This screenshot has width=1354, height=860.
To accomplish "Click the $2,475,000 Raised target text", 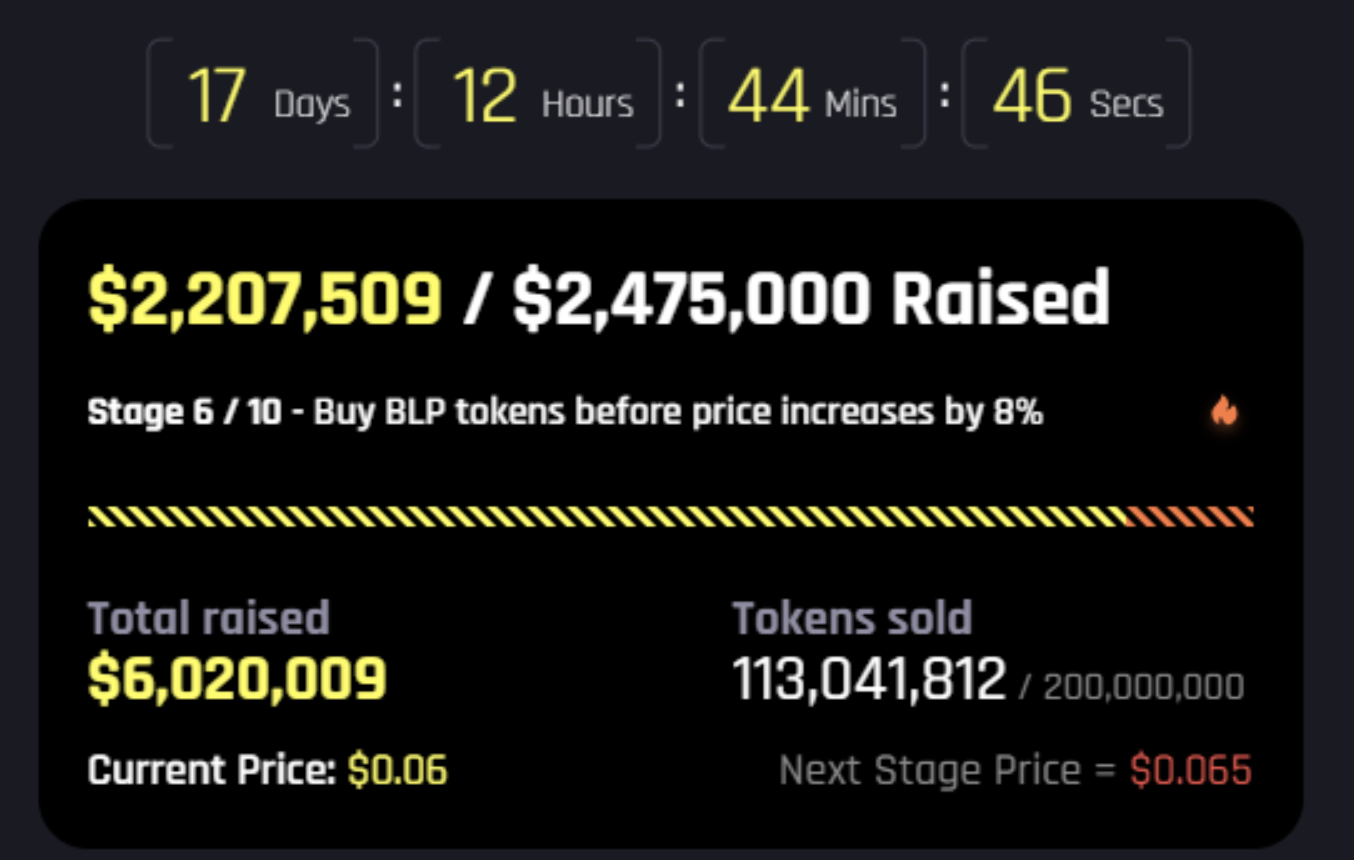I will point(810,298).
